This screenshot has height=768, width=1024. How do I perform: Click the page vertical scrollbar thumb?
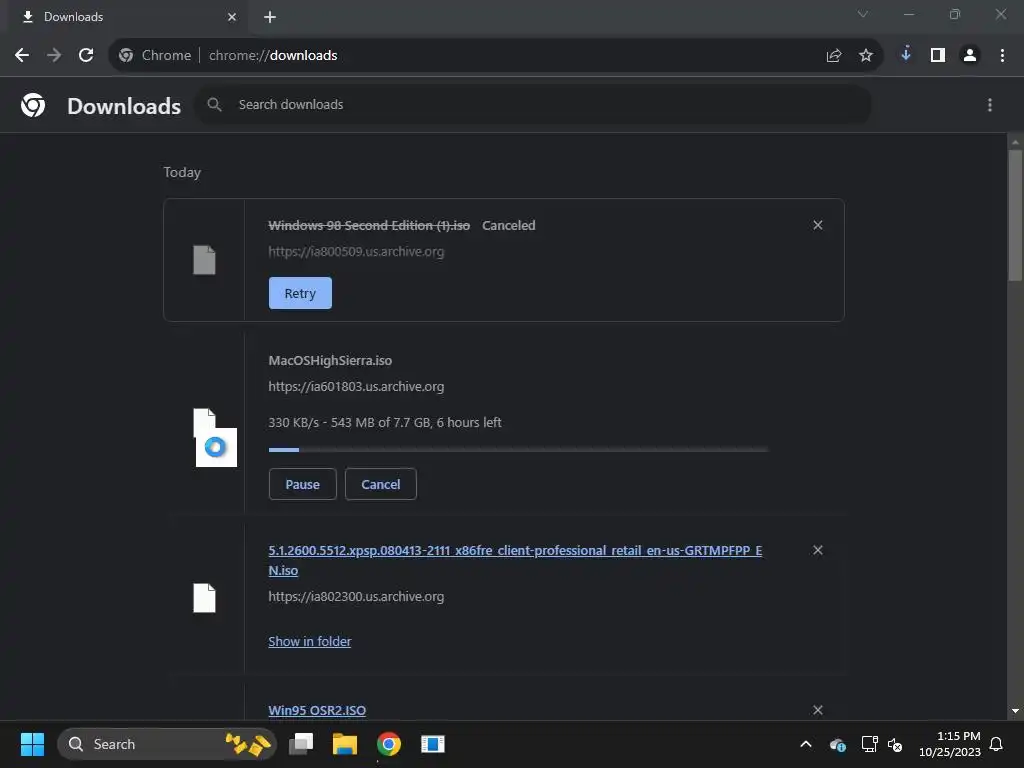pyautogui.click(x=1015, y=216)
